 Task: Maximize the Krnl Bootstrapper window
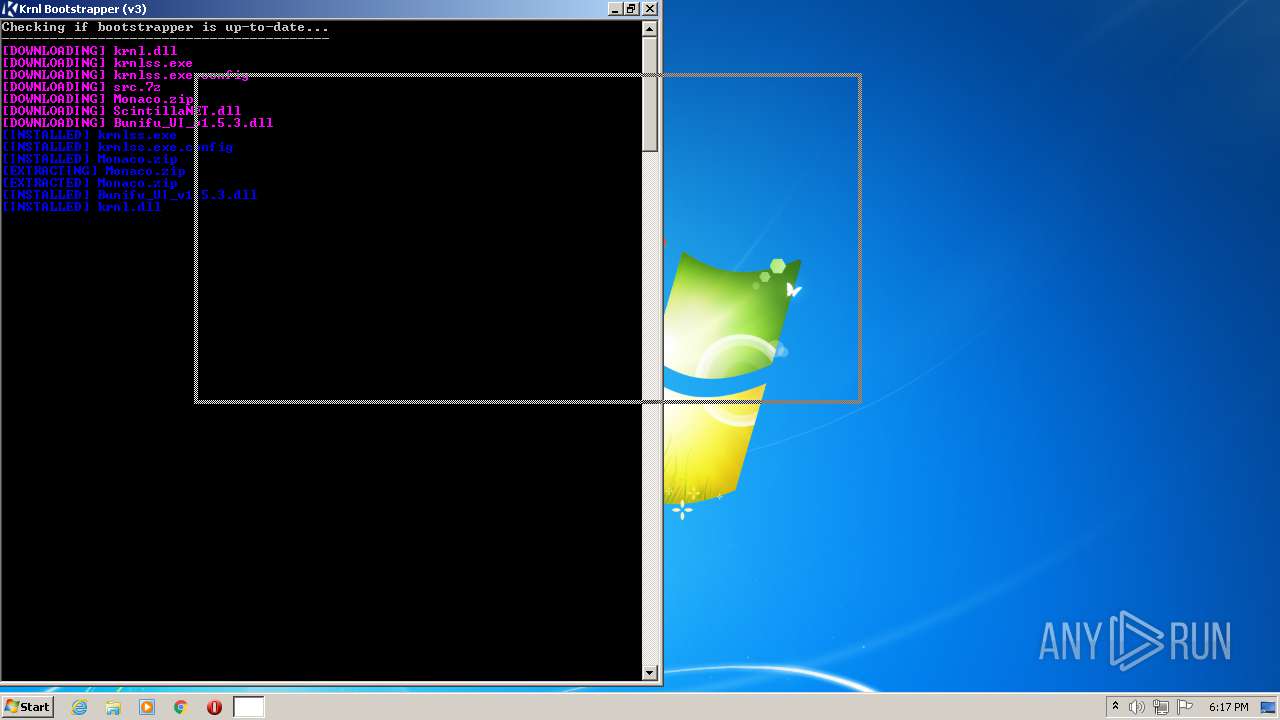tap(631, 8)
